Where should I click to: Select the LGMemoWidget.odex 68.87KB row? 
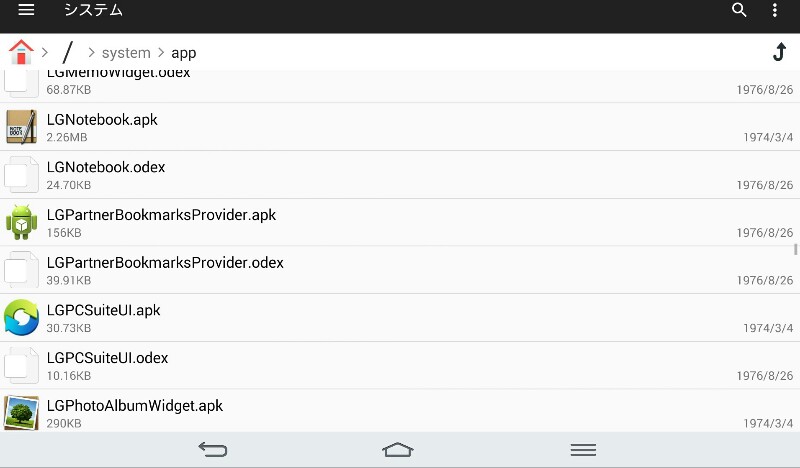tap(400, 86)
